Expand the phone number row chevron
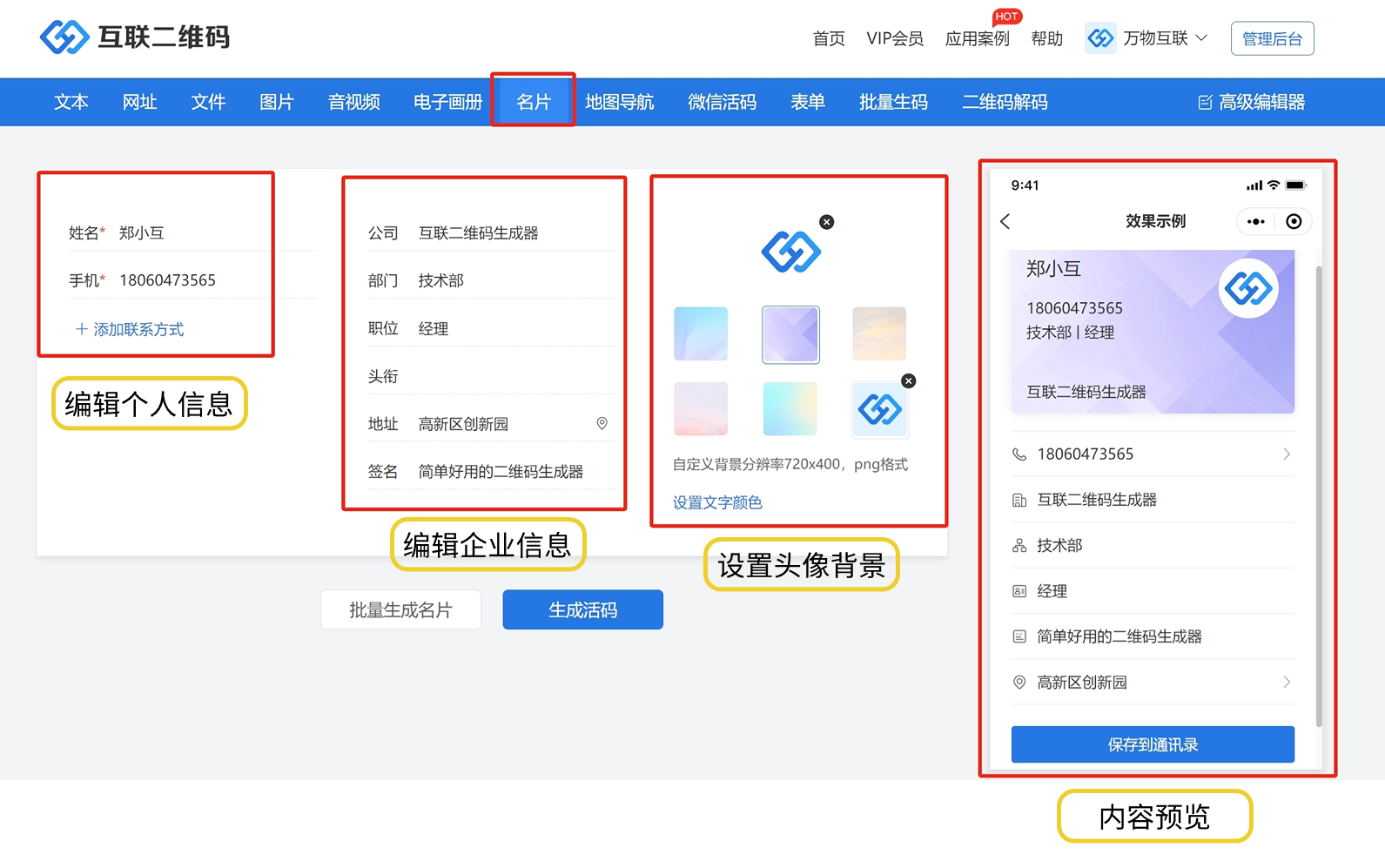Screen dimensions: 1385x868 [x=1286, y=454]
